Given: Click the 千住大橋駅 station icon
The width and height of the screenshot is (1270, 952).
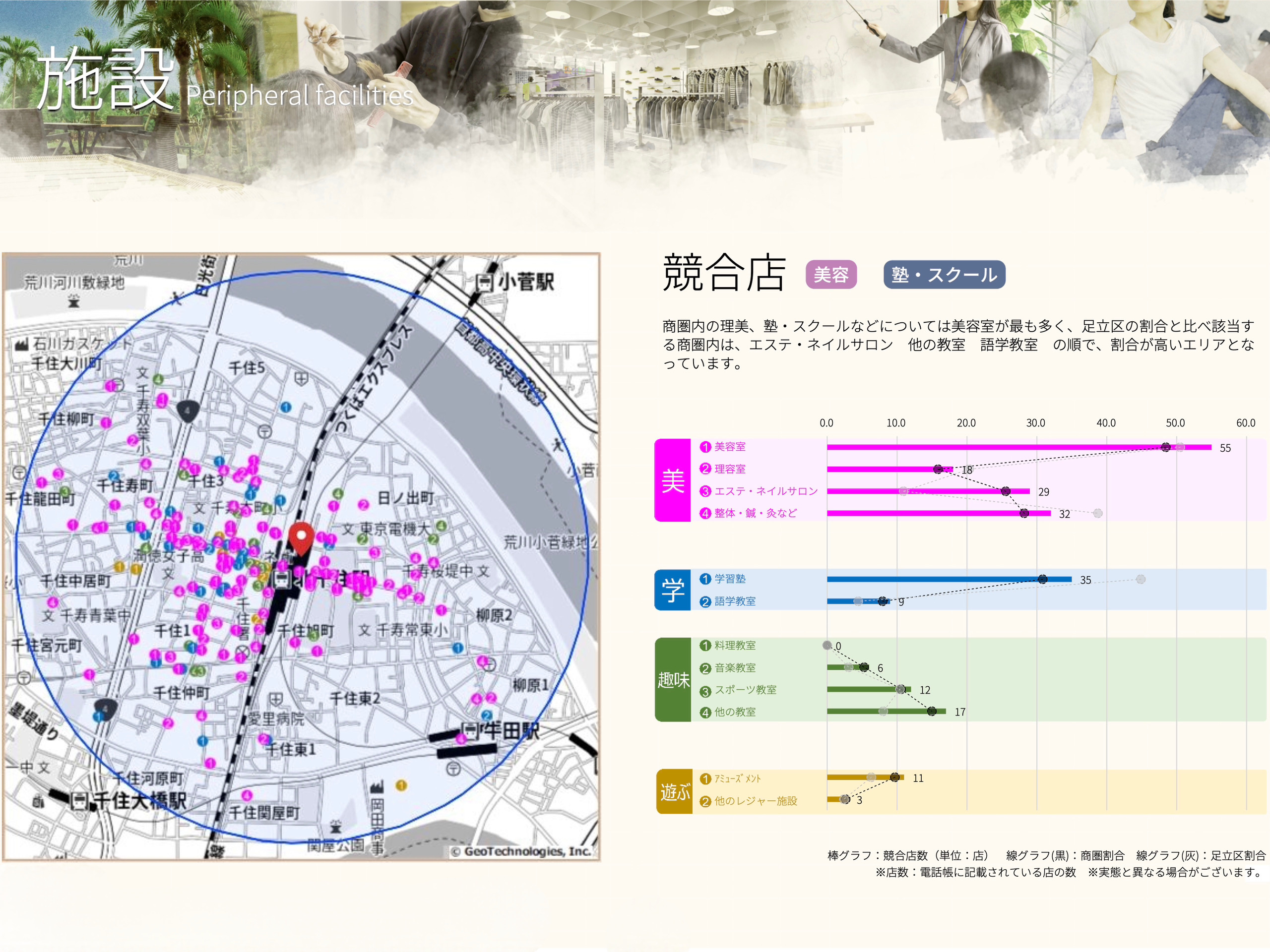Looking at the screenshot, I should pos(80,802).
